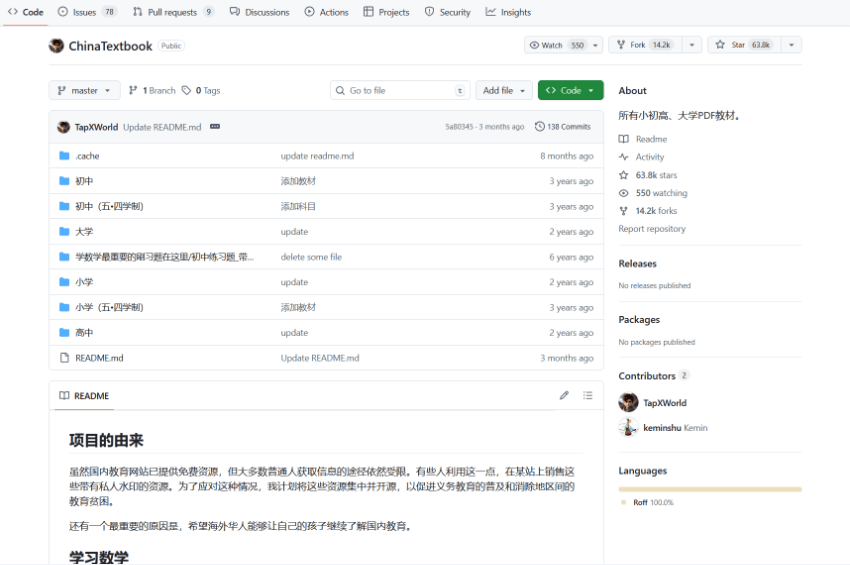Viewport: 850px width, 565px height.
Task: Expand commit message ellipsis button
Action: click(x=215, y=126)
